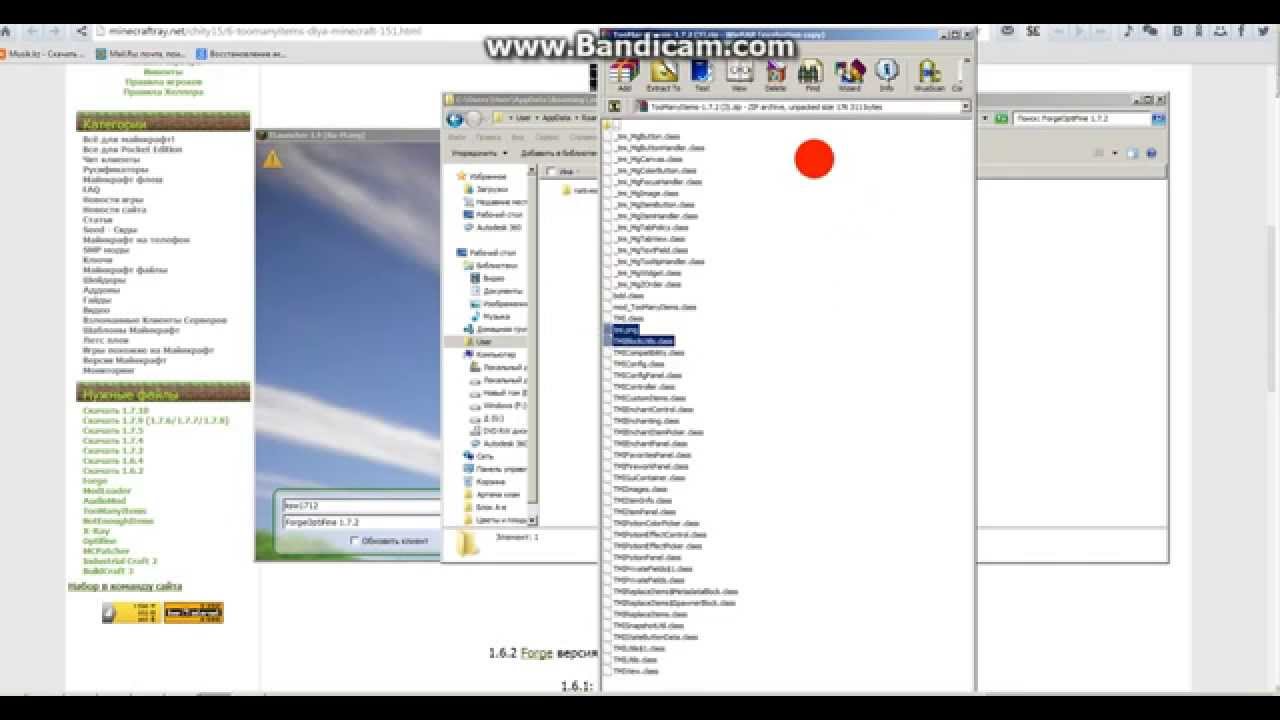Click the launcher username input field
1280x720 pixels.
coord(361,505)
